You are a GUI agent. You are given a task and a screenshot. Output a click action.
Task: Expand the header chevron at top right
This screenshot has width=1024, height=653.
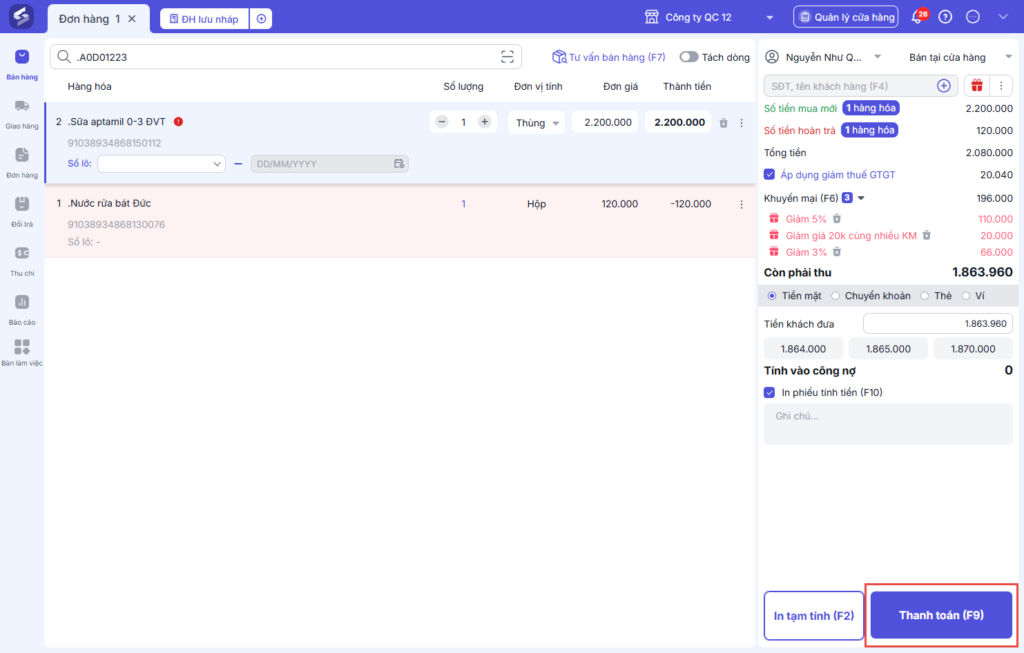[1003, 17]
